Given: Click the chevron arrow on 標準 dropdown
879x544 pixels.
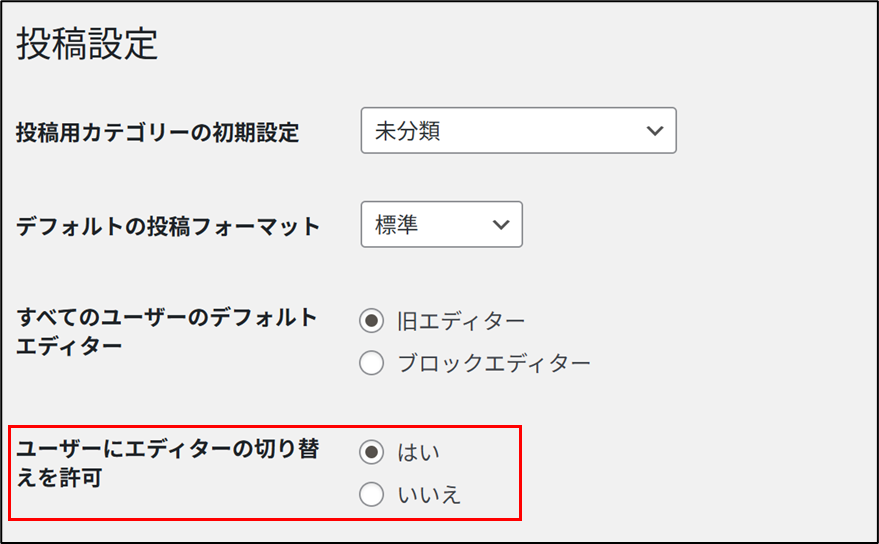Looking at the screenshot, I should (501, 225).
